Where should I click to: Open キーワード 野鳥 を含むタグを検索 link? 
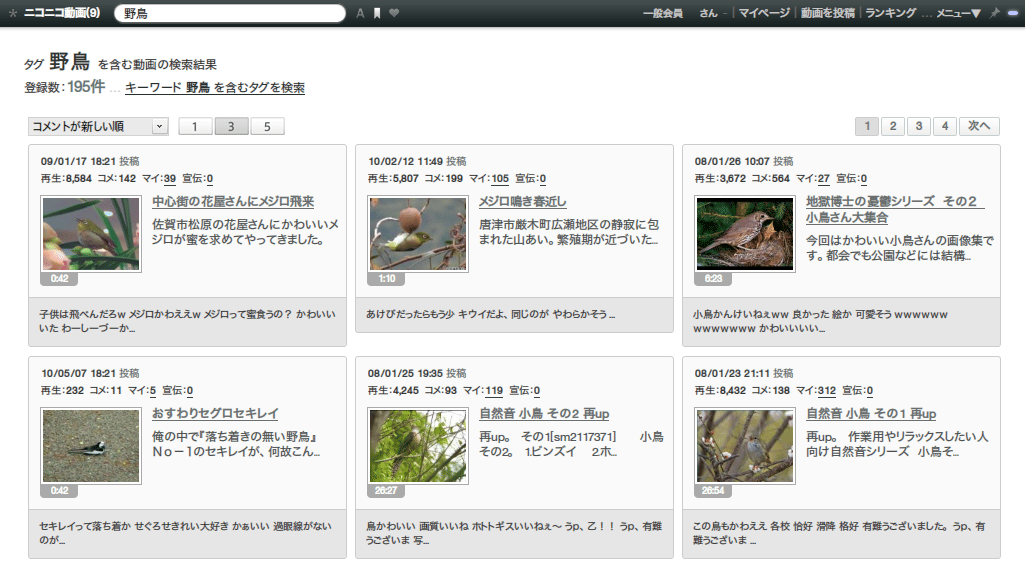click(x=215, y=88)
